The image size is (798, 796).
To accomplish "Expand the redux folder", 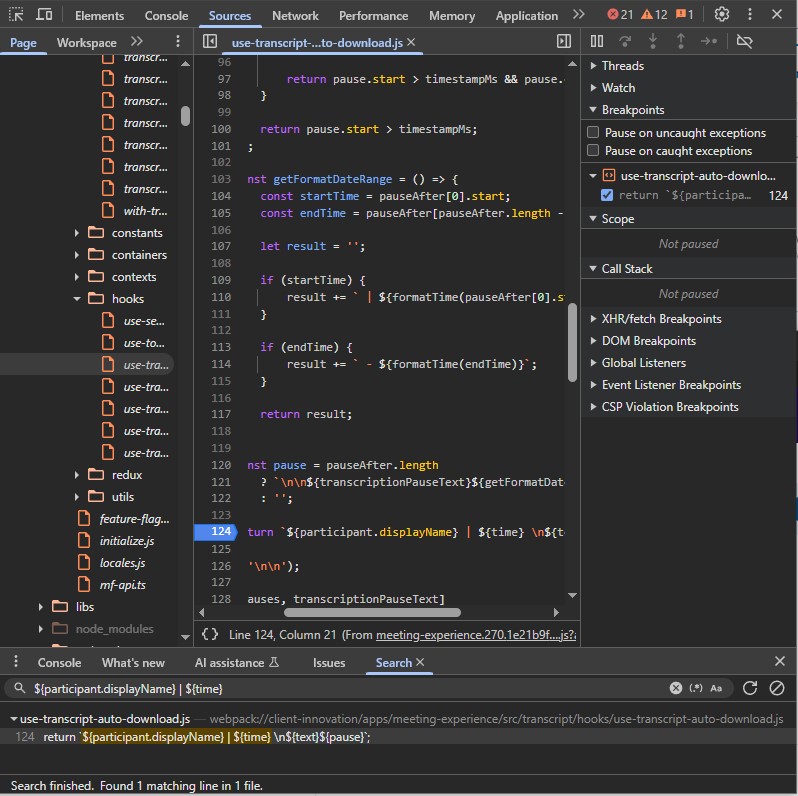I will (x=78, y=475).
